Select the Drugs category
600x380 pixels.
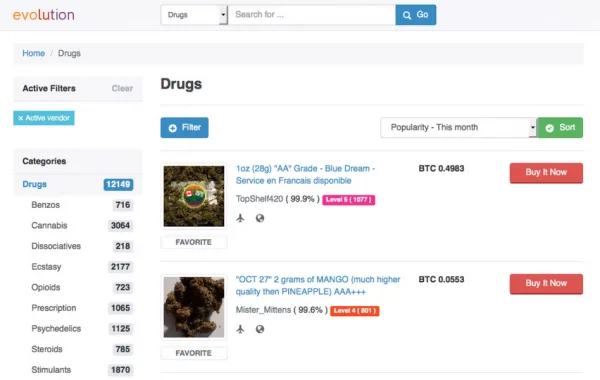point(34,184)
